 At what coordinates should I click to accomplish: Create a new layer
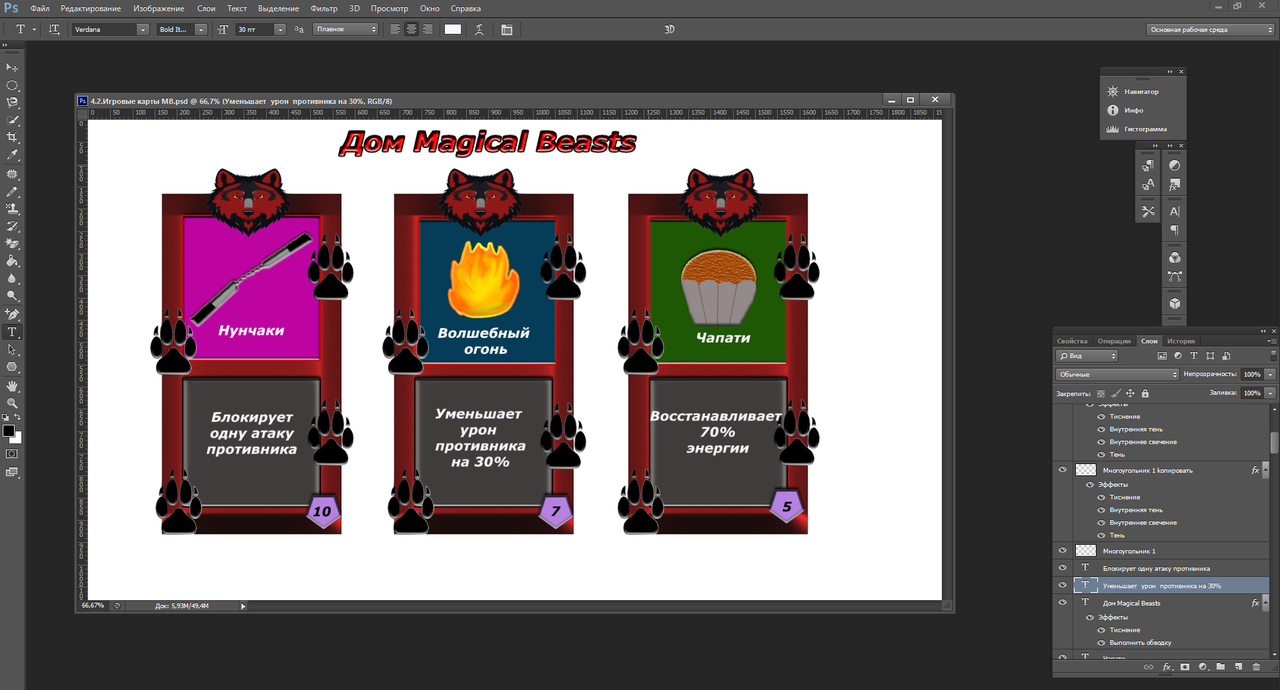tap(1238, 666)
